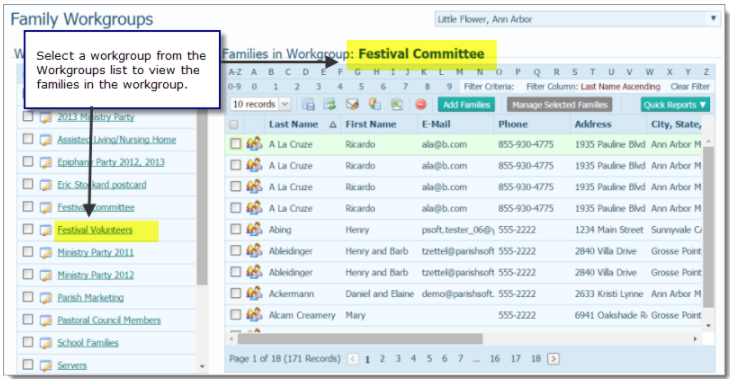Check the Abing family row checkbox
Screen dimensions: 730x379
[x=236, y=229]
